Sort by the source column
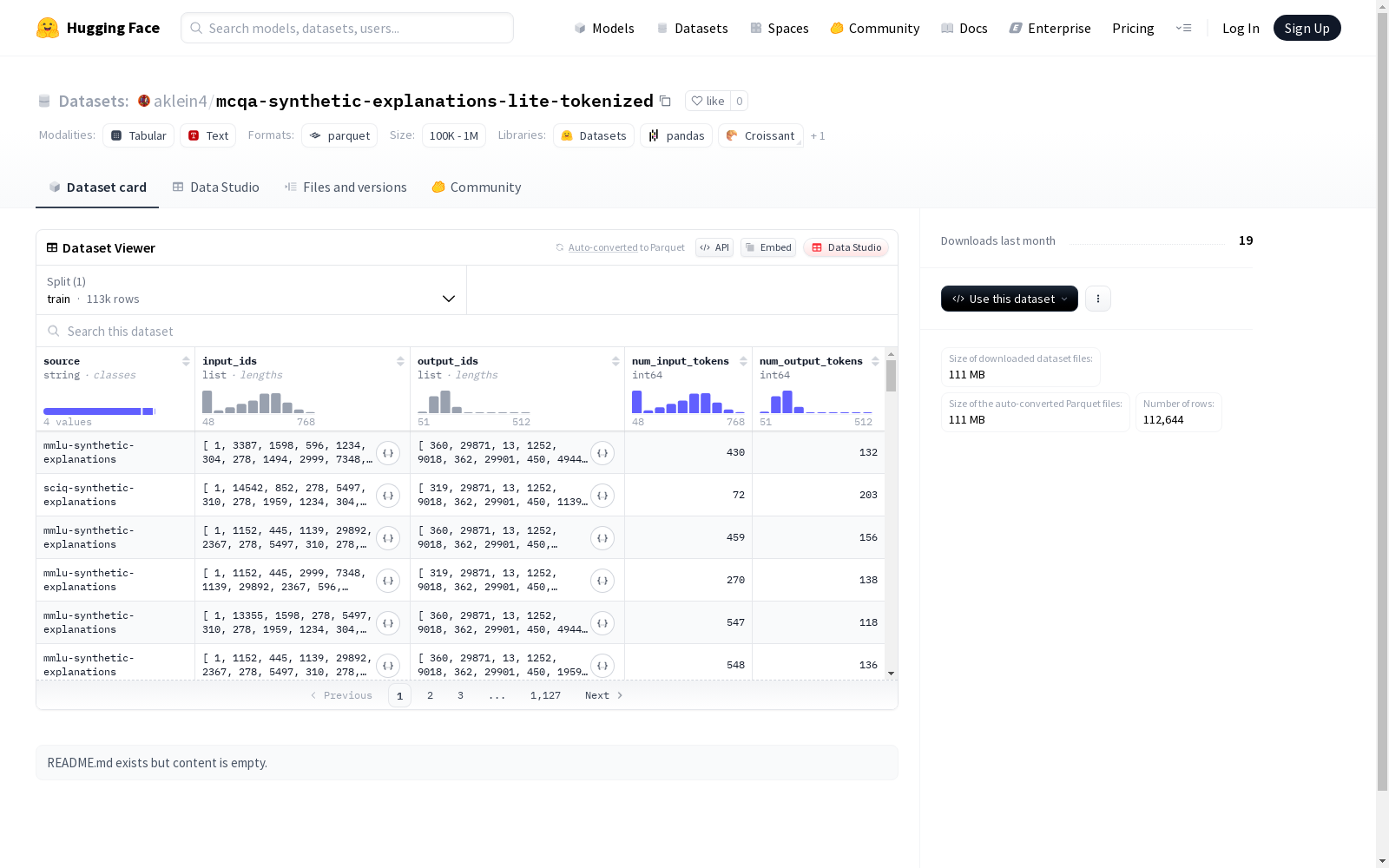 coord(186,361)
